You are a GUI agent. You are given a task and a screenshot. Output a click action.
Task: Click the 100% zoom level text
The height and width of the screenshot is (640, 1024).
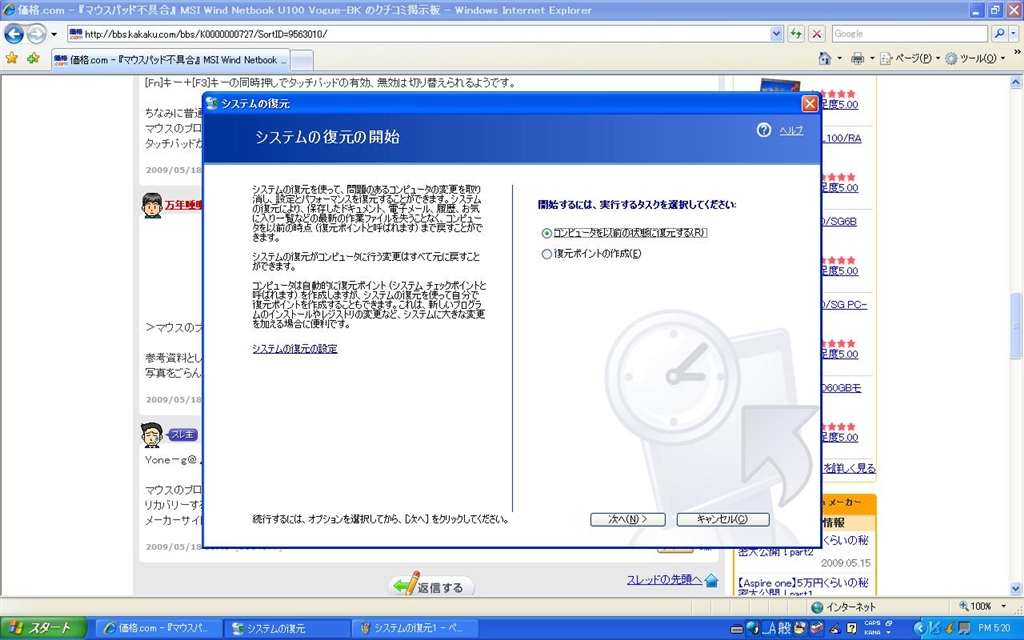pos(981,607)
